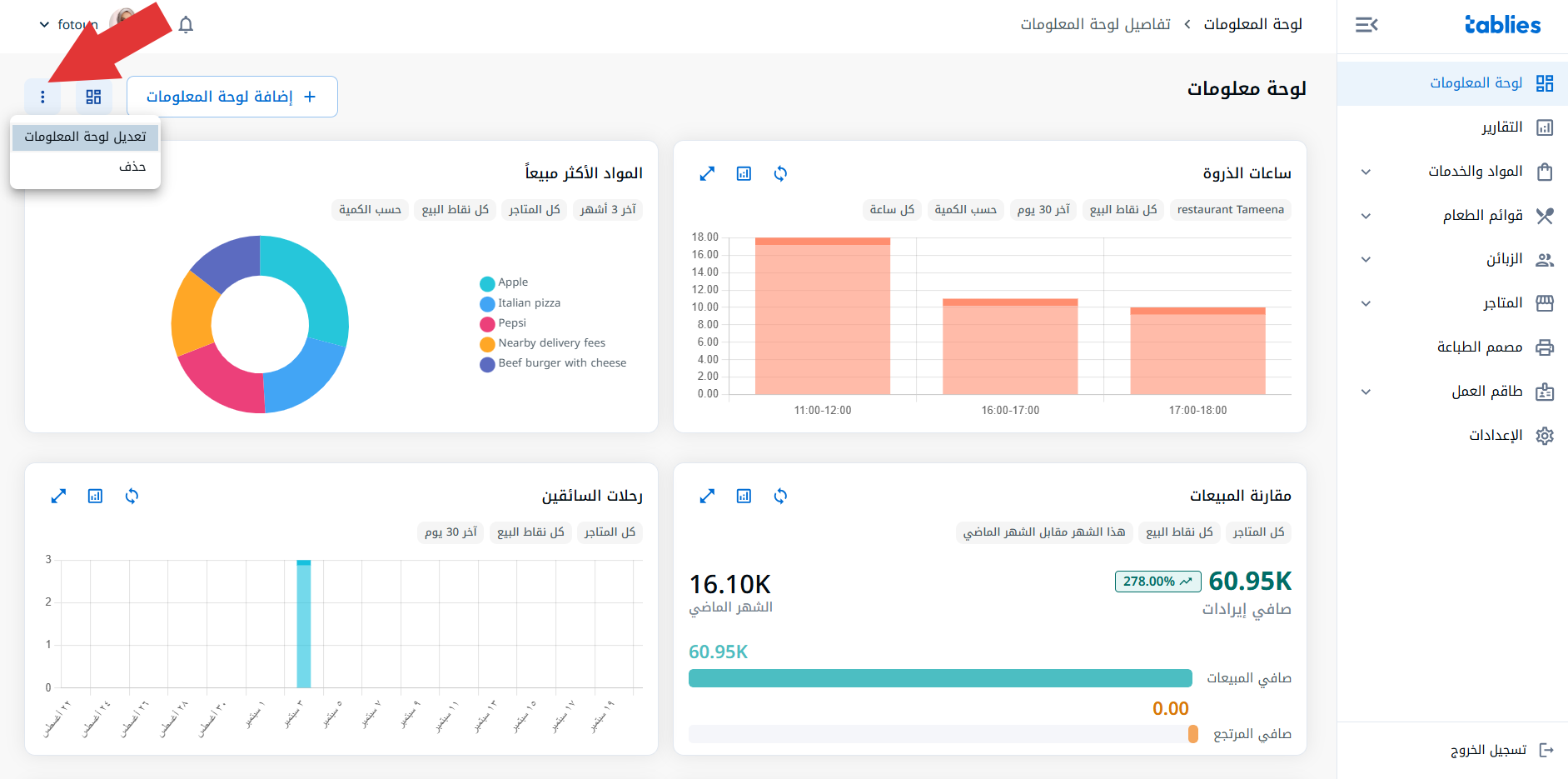Open لوح المعلومات in the sidebar

coord(1452,83)
